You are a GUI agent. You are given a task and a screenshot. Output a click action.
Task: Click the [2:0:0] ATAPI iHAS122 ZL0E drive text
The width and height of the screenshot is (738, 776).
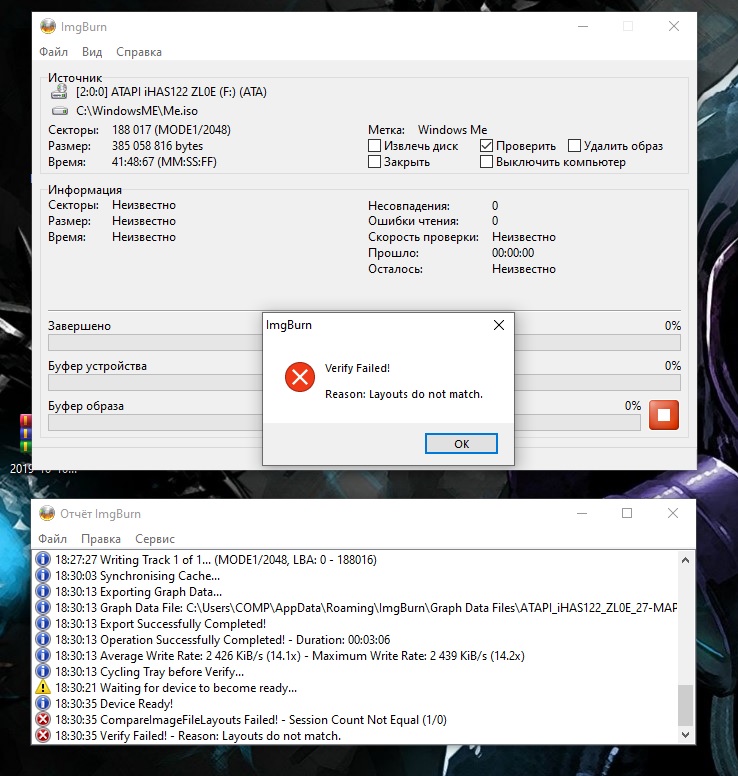click(171, 92)
